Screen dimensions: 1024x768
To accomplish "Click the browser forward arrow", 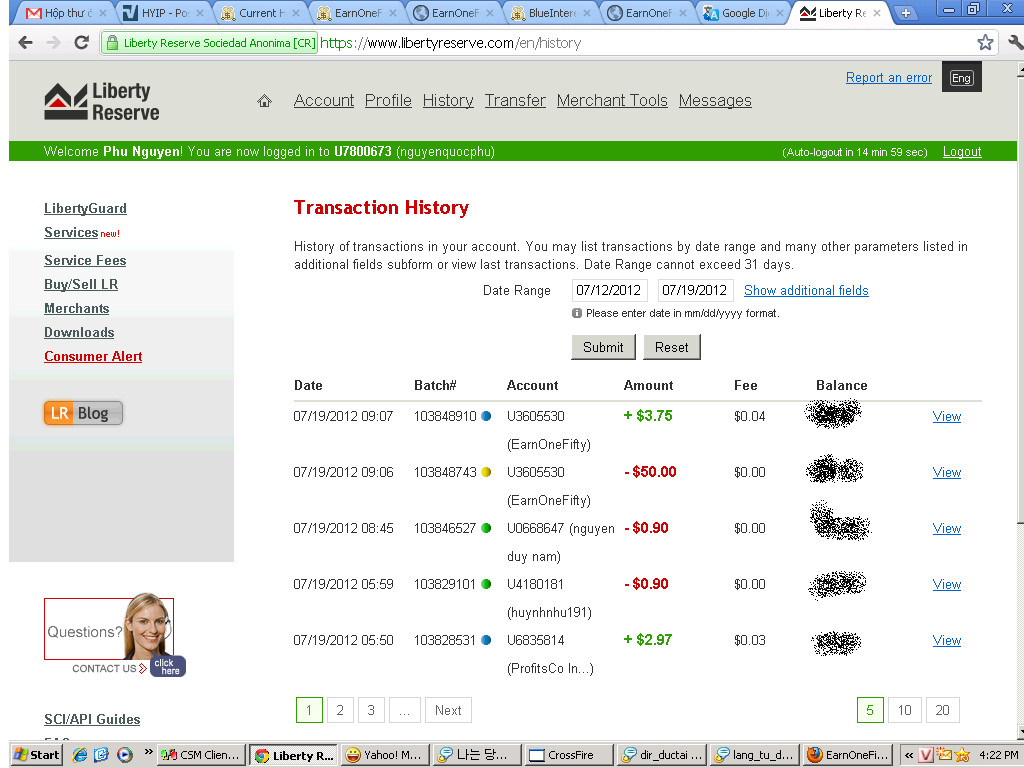I will coord(53,43).
